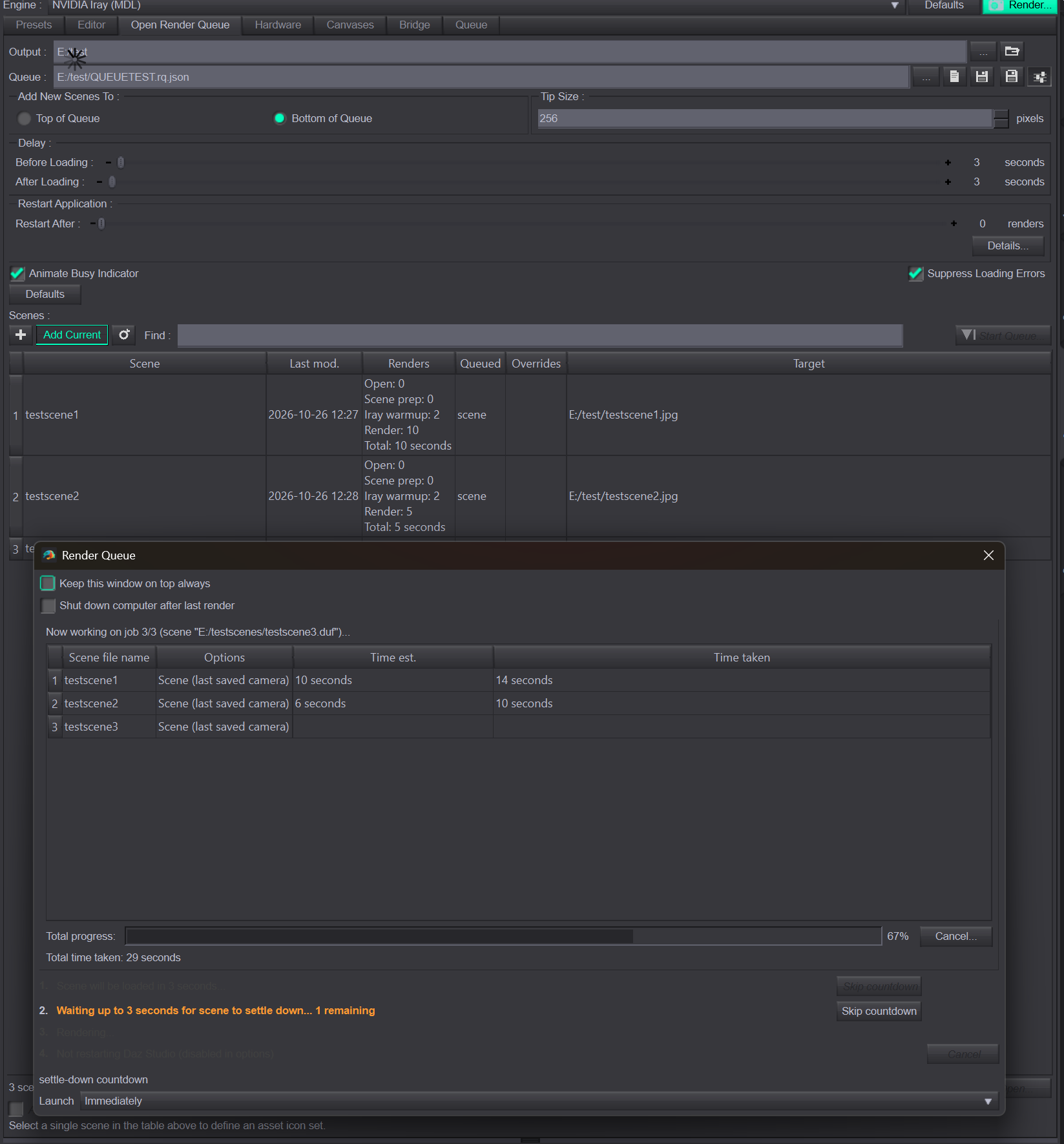Decrease Before Loading delay minus
The image size is (1064, 1144).
[x=109, y=163]
